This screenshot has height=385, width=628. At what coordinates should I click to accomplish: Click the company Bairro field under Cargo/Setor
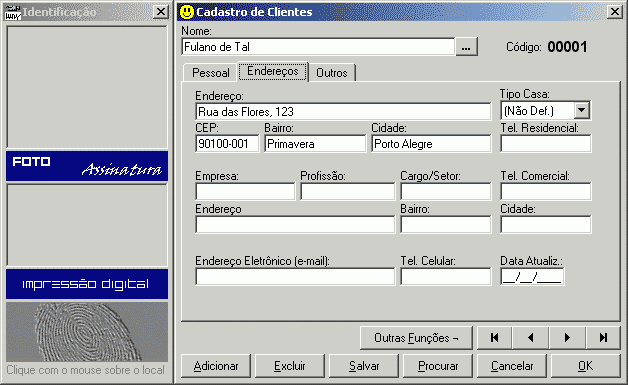tap(446, 224)
